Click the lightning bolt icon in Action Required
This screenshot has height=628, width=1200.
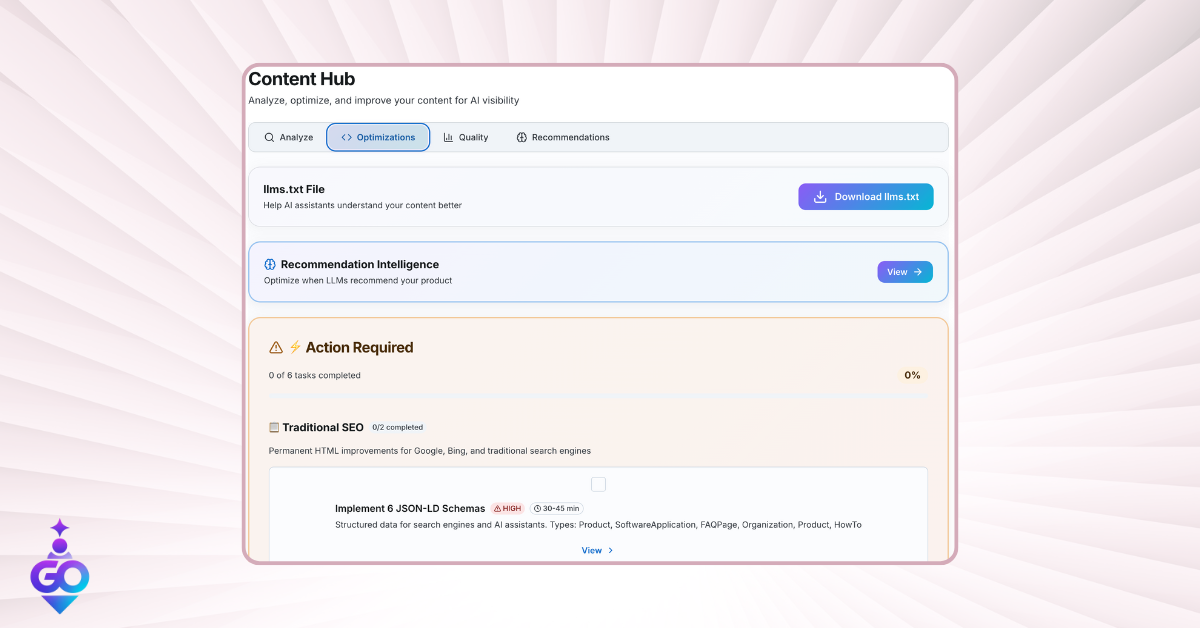point(295,347)
